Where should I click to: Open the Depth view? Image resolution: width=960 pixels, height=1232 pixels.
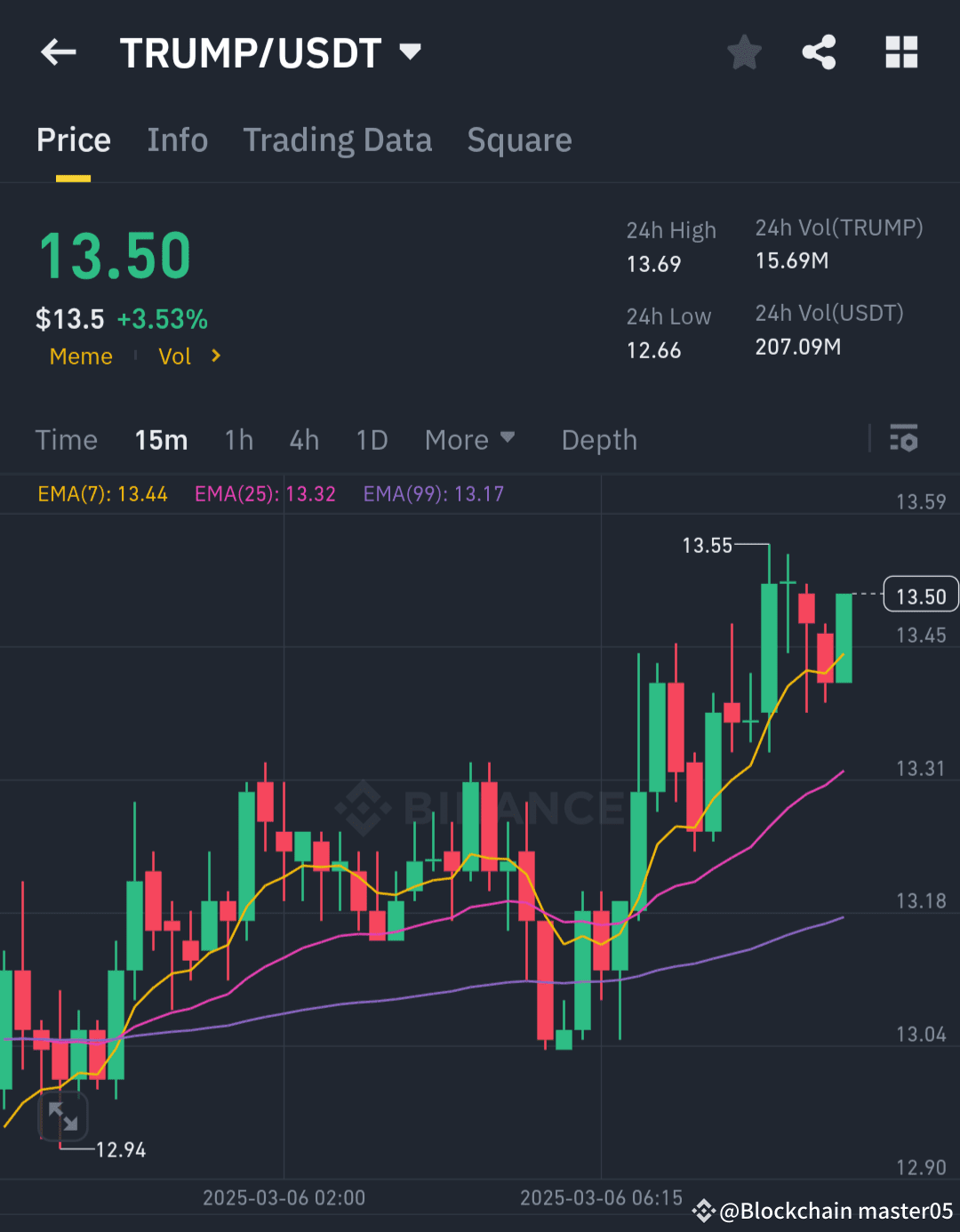coord(599,439)
